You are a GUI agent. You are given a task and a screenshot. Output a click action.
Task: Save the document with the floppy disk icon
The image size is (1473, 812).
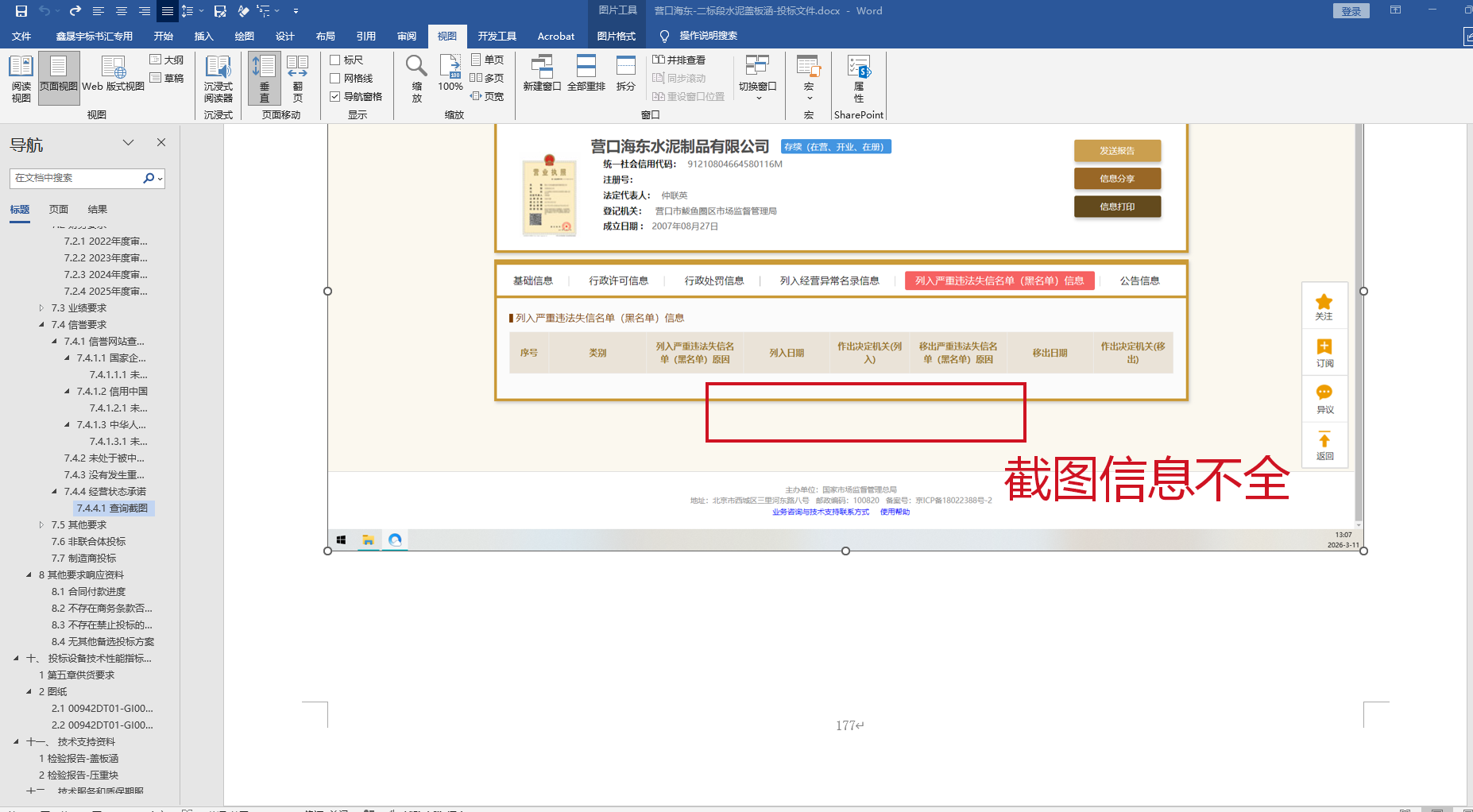coord(21,11)
